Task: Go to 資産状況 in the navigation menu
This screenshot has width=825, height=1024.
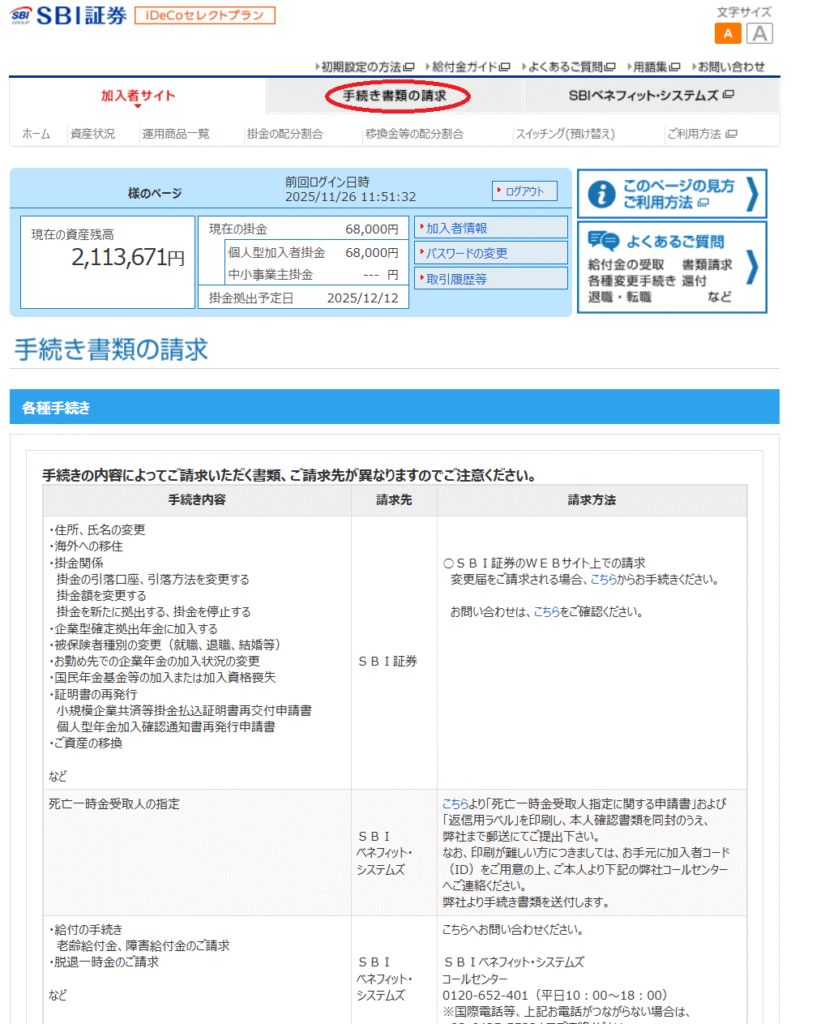Action: pyautogui.click(x=92, y=134)
